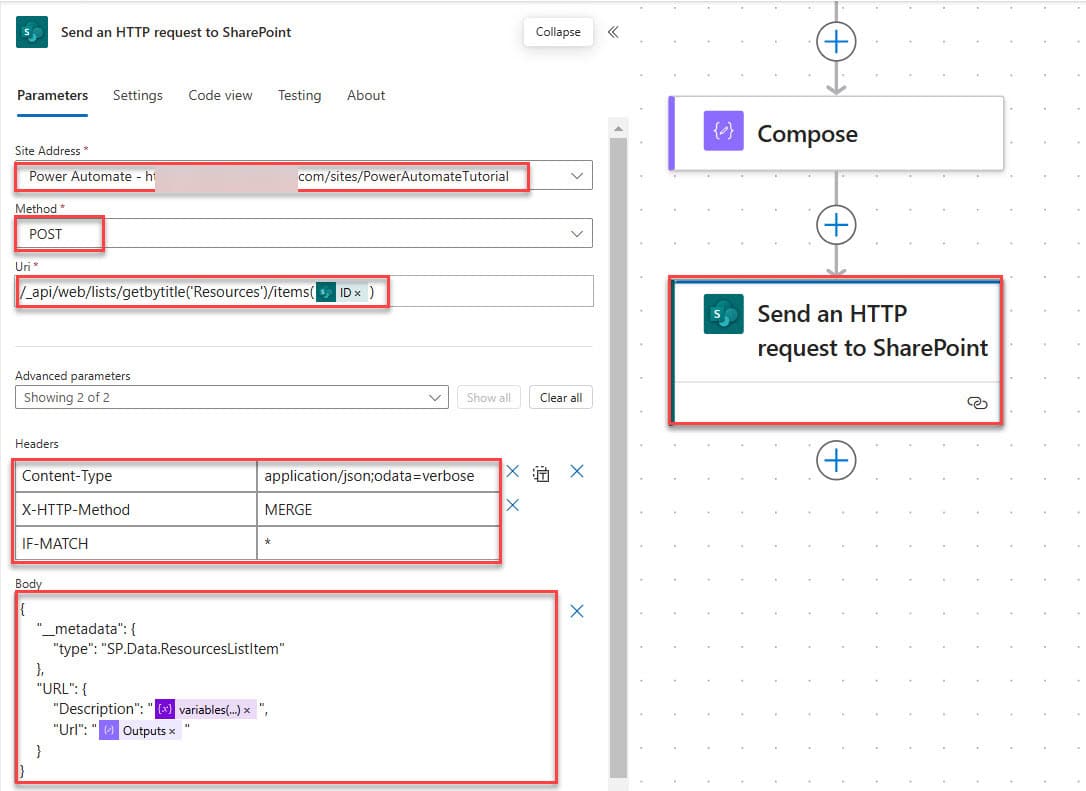Insert step between Compose and HTTP request
This screenshot has height=791, width=1086.
click(836, 225)
